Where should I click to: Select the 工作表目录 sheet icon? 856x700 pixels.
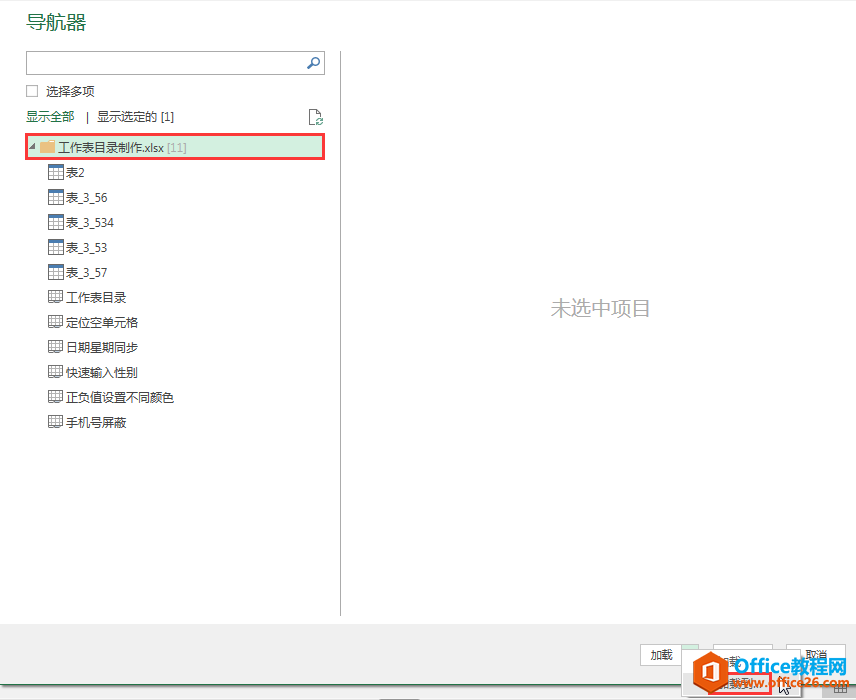(55, 297)
